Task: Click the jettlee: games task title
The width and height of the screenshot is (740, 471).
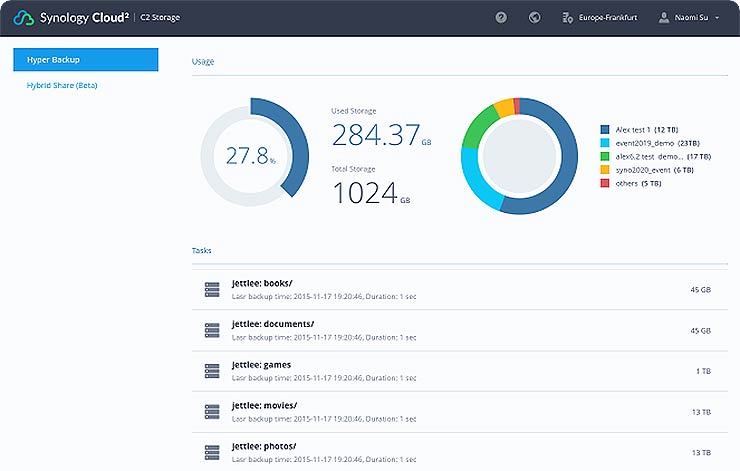Action: [x=261, y=364]
